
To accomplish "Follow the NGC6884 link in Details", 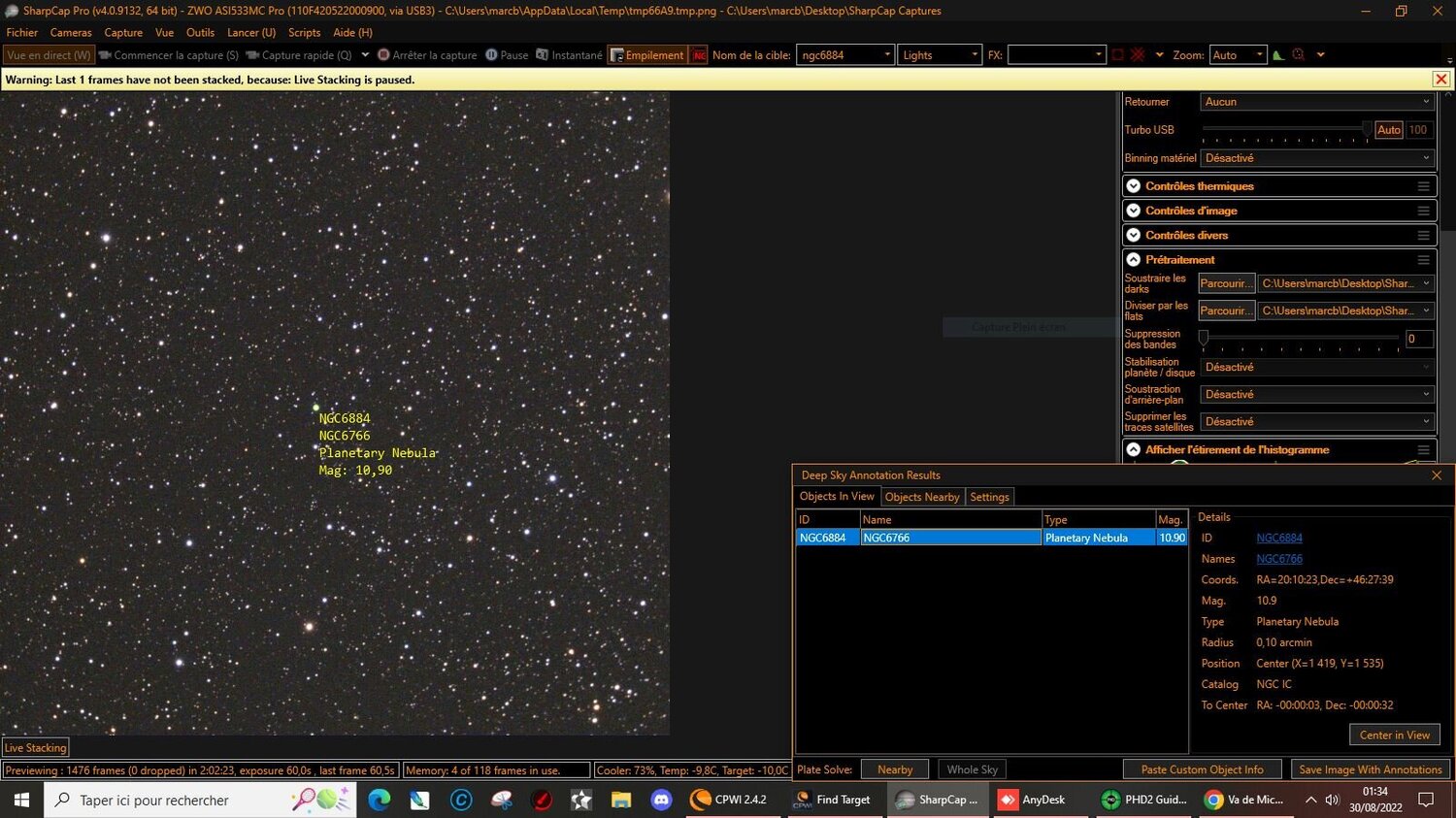I will pos(1278,538).
